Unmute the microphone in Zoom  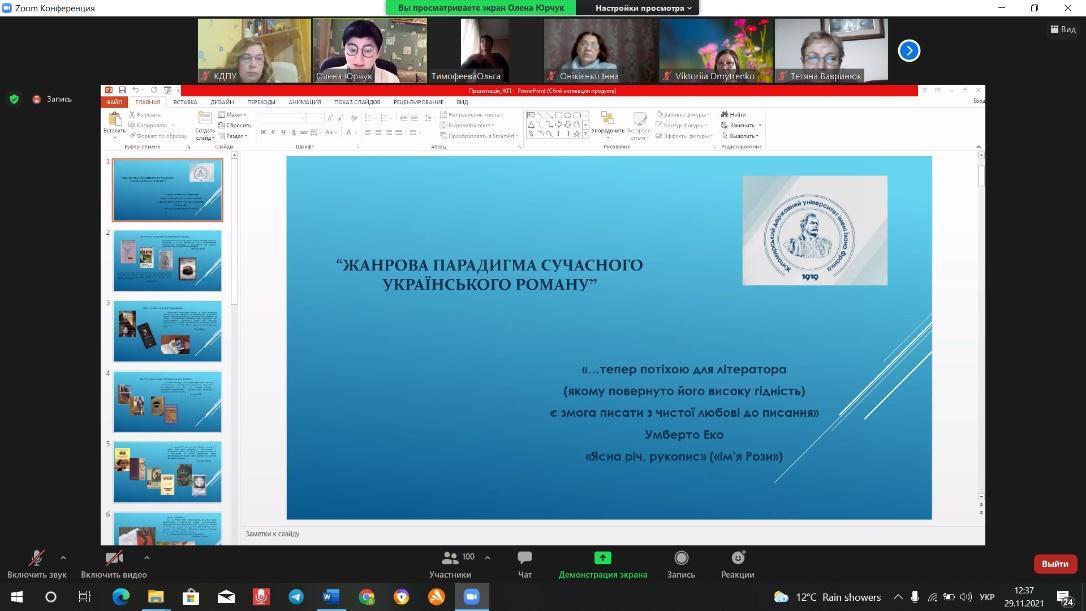click(x=37, y=562)
